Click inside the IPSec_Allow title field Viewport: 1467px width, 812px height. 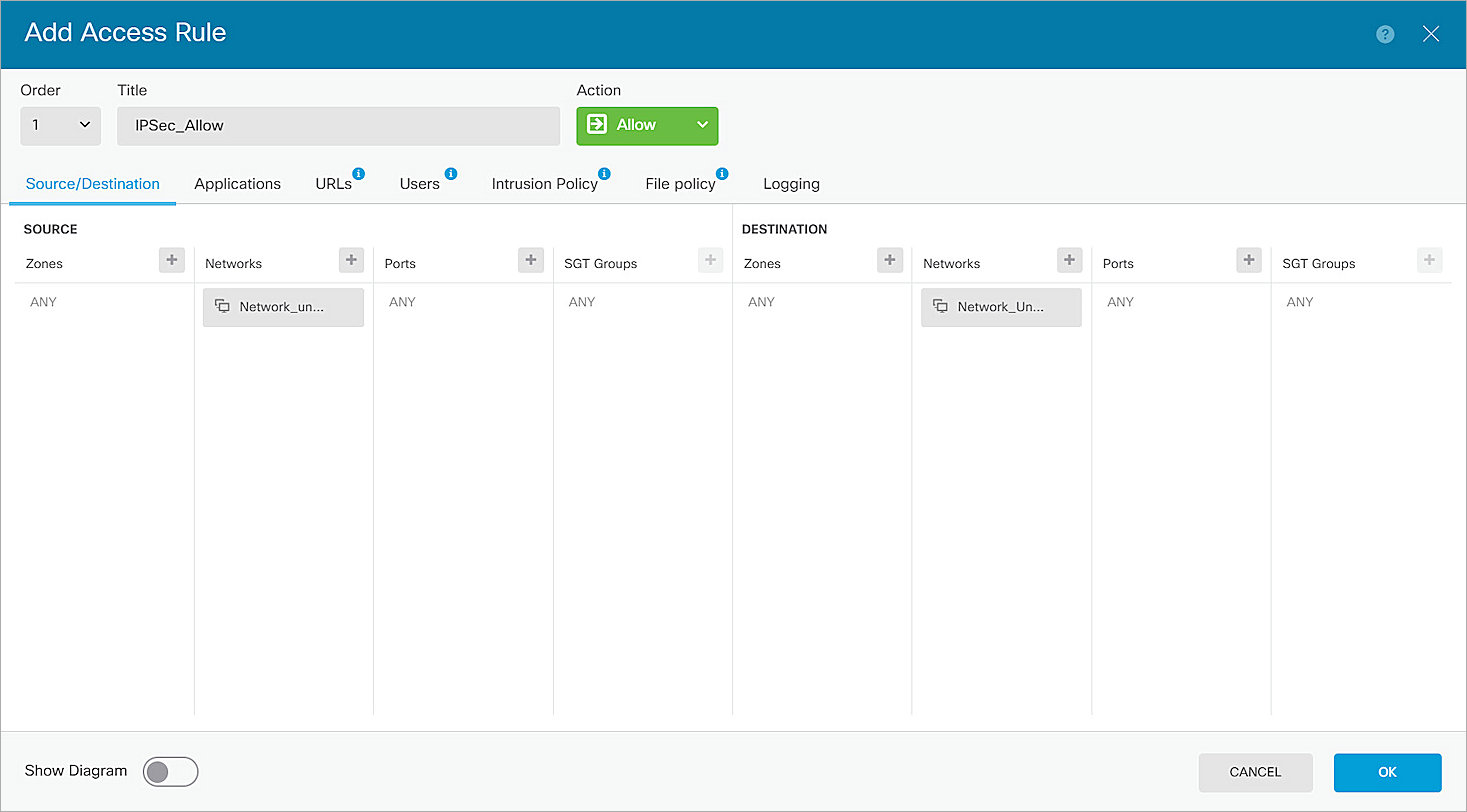[x=338, y=125]
